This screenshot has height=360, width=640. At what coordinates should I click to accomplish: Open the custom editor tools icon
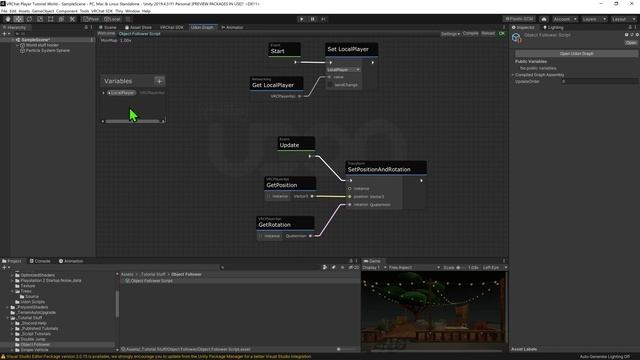click(72, 19)
